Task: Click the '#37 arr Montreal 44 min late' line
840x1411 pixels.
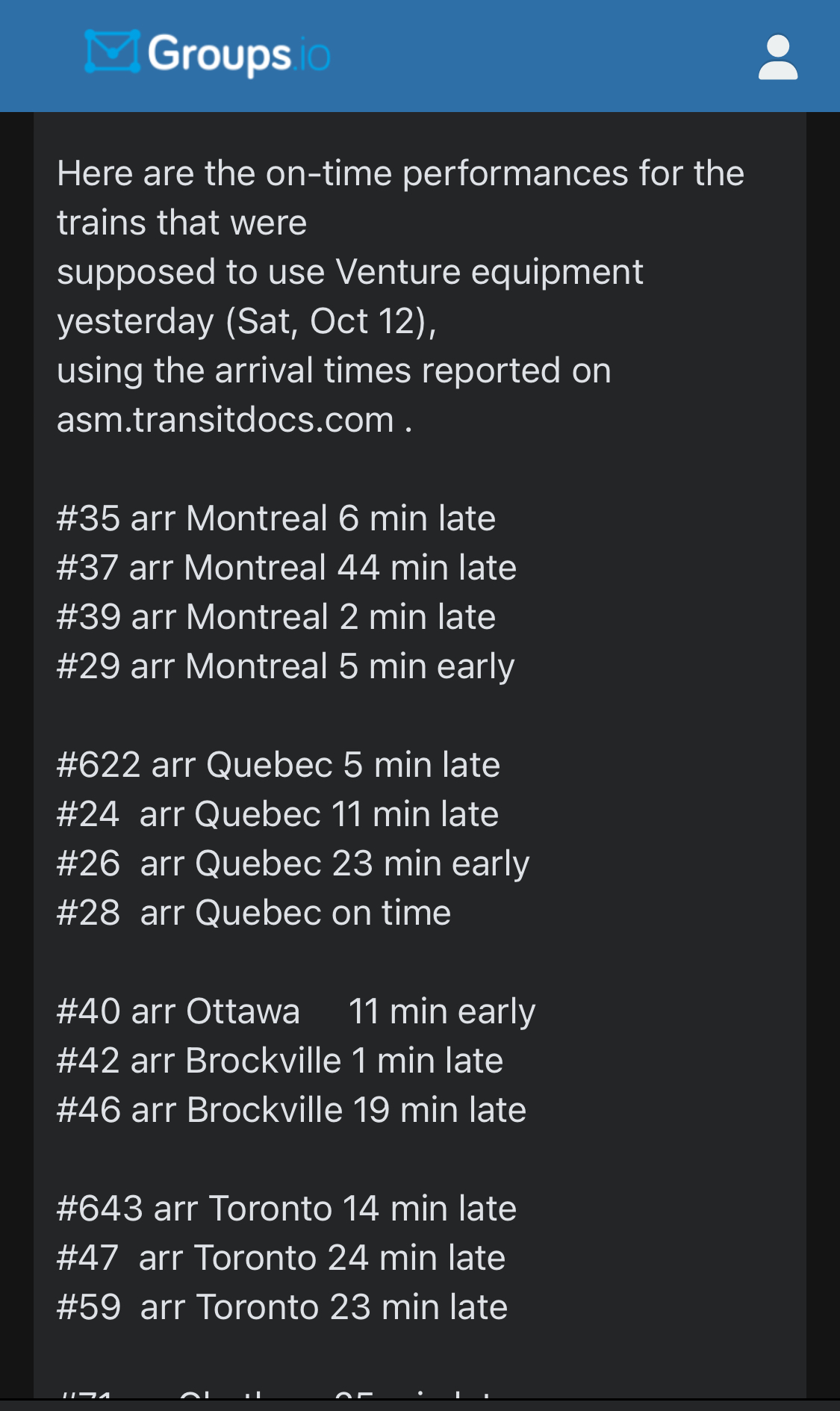Action: point(286,568)
